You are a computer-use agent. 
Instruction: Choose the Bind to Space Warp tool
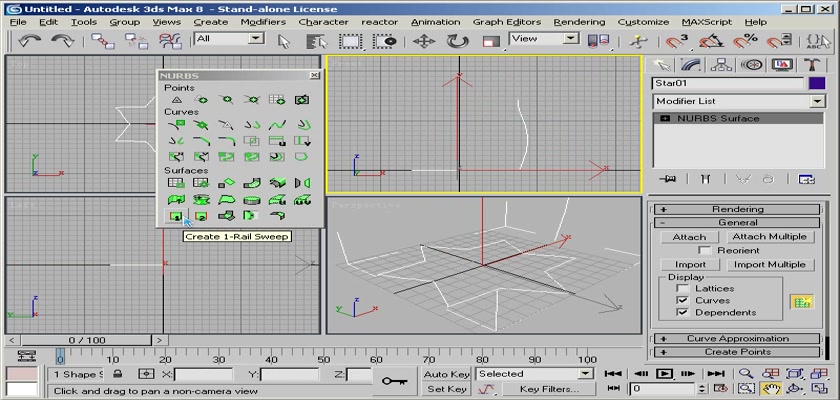pos(170,41)
